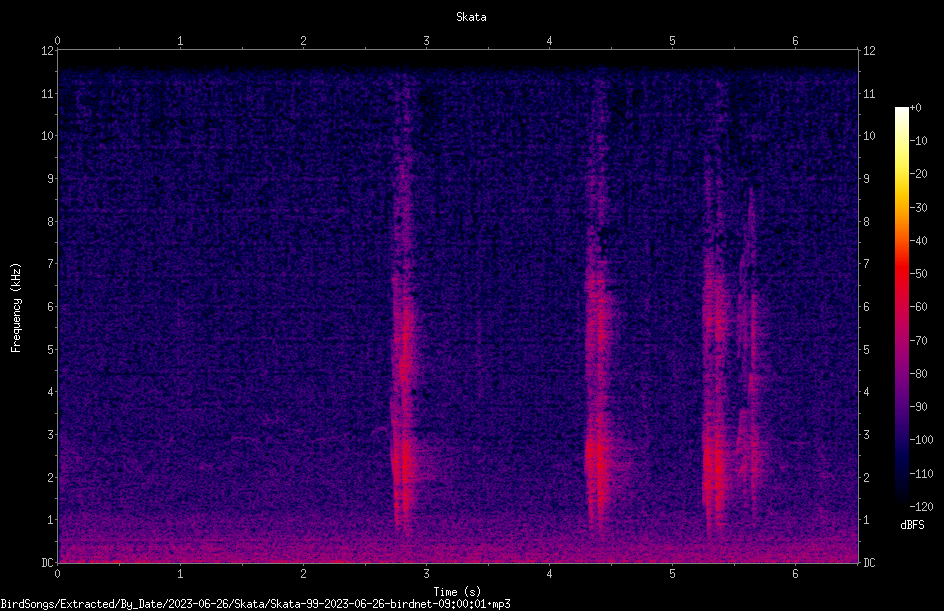Click the "-120" colorbar label

point(921,507)
